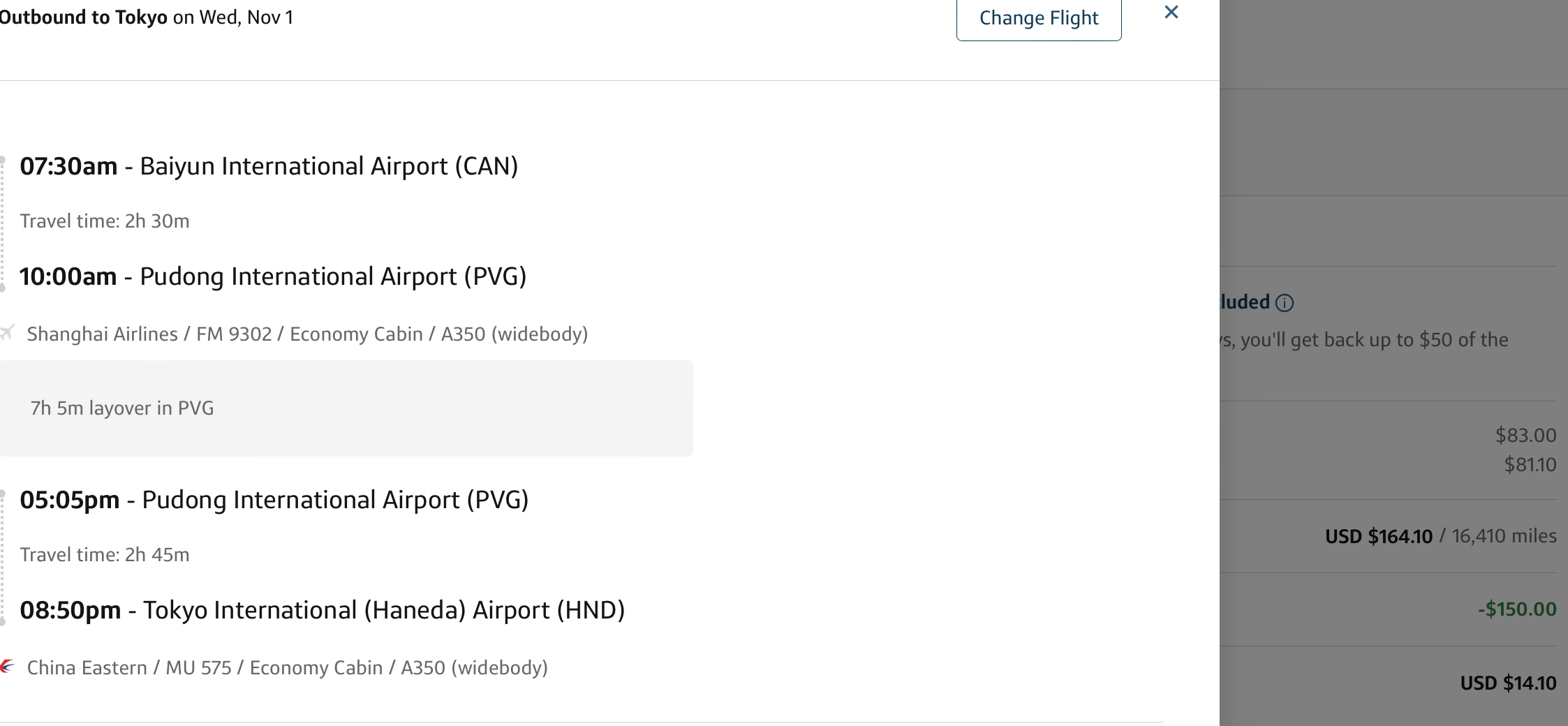
Task: Select the 7h 5m layover in PVG box
Action: (346, 408)
